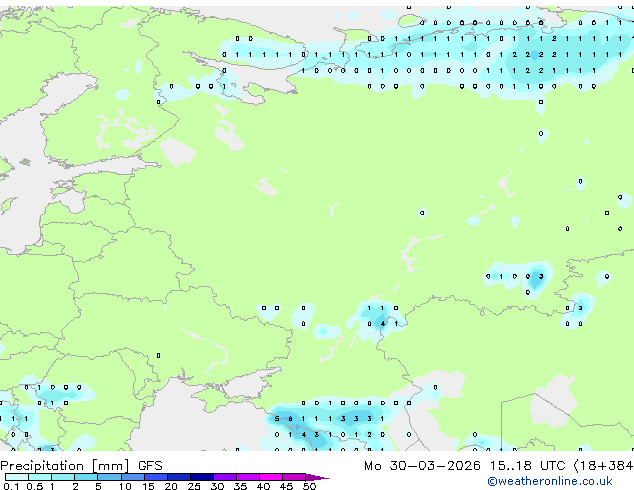The image size is (634, 490).
Task: Click the '0.1' legend scale label
Action: click(11, 486)
